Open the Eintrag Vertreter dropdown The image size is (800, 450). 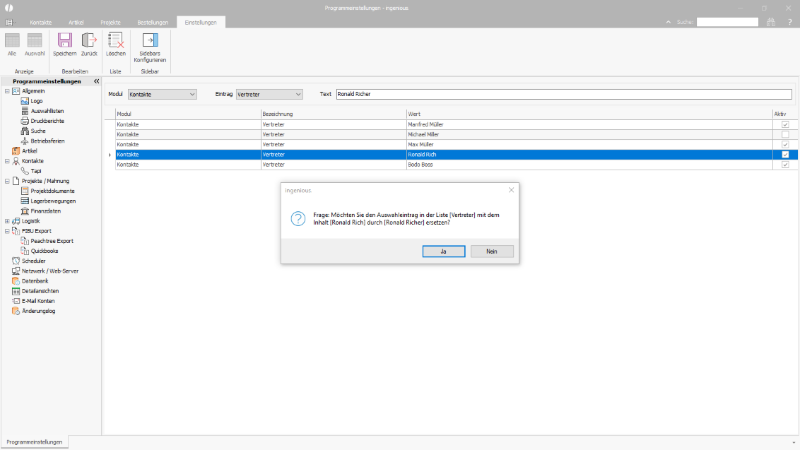coord(269,94)
